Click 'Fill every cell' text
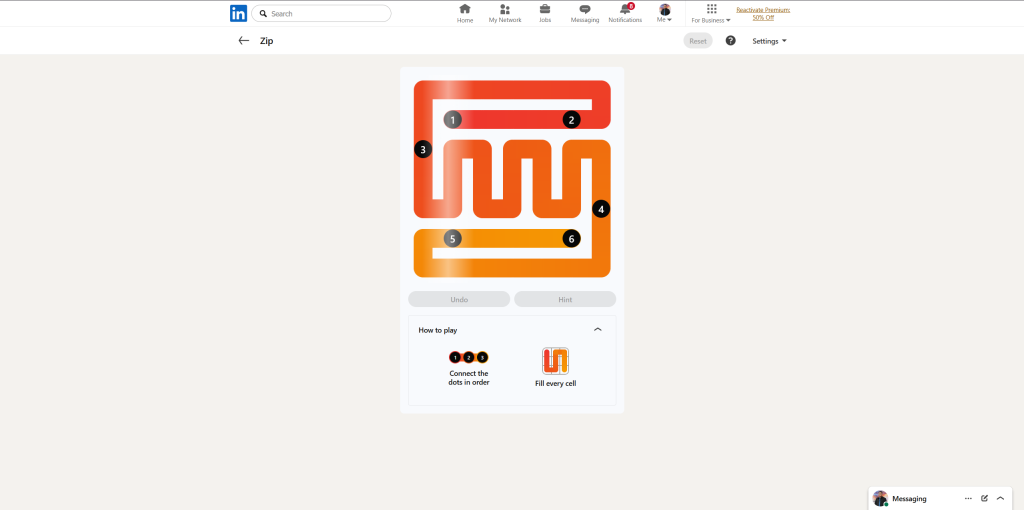 coord(555,383)
